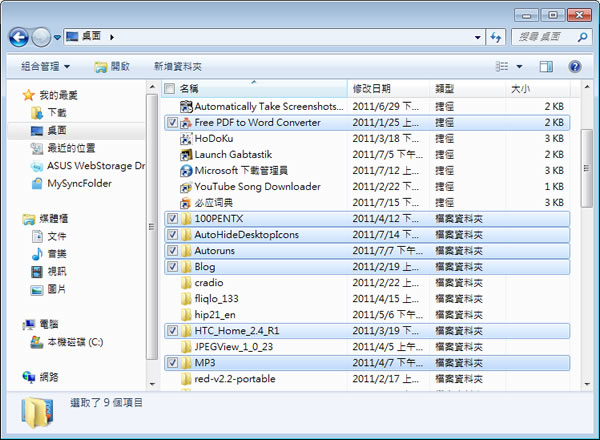
Task: Open the HoDoKu shortcut icon
Action: (186, 139)
